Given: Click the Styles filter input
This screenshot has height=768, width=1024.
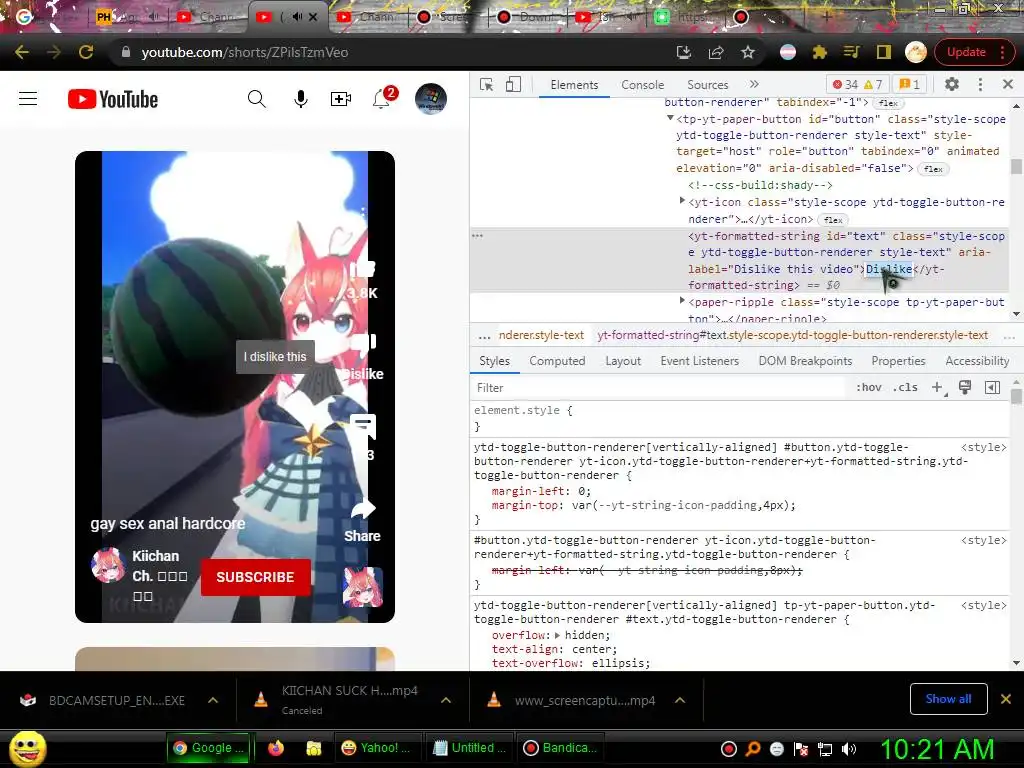Looking at the screenshot, I should [660, 388].
